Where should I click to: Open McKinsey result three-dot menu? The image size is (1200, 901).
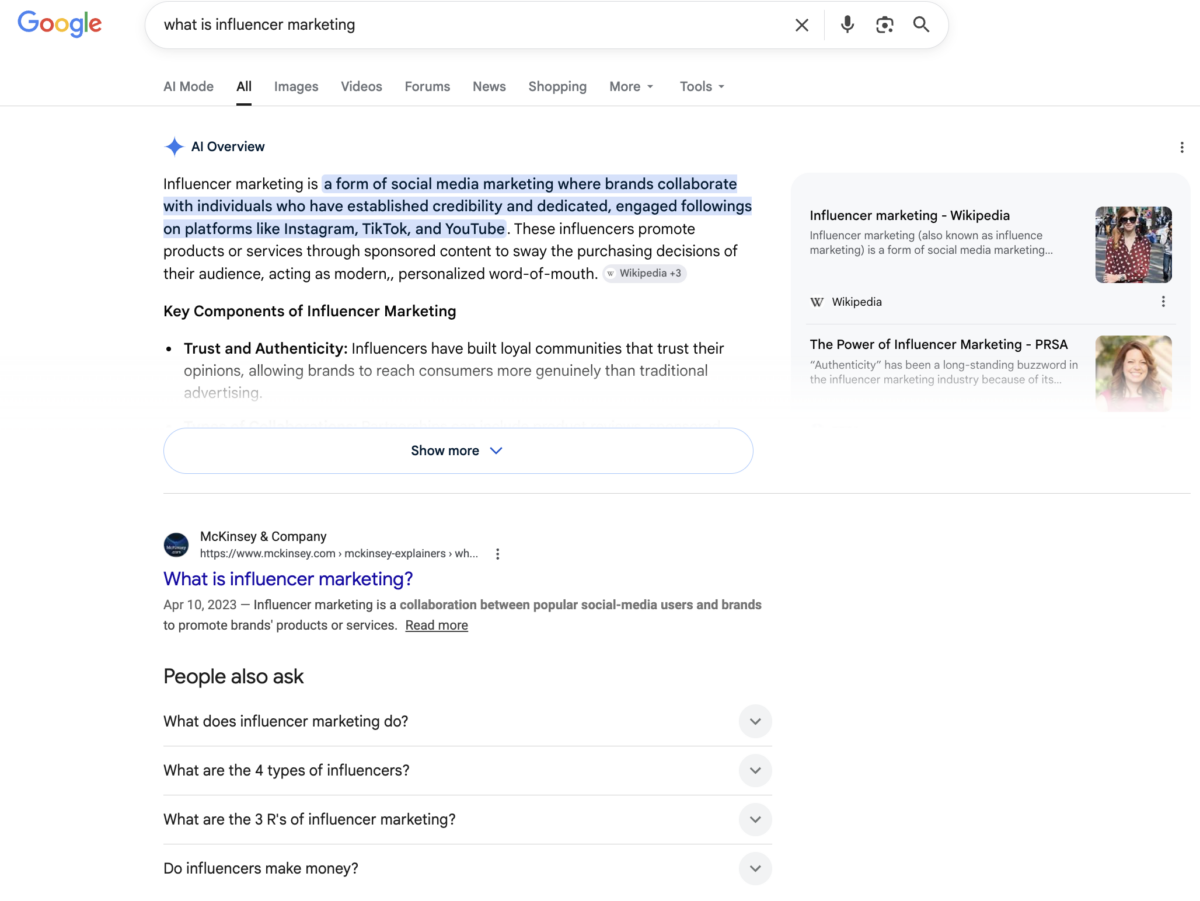click(498, 554)
